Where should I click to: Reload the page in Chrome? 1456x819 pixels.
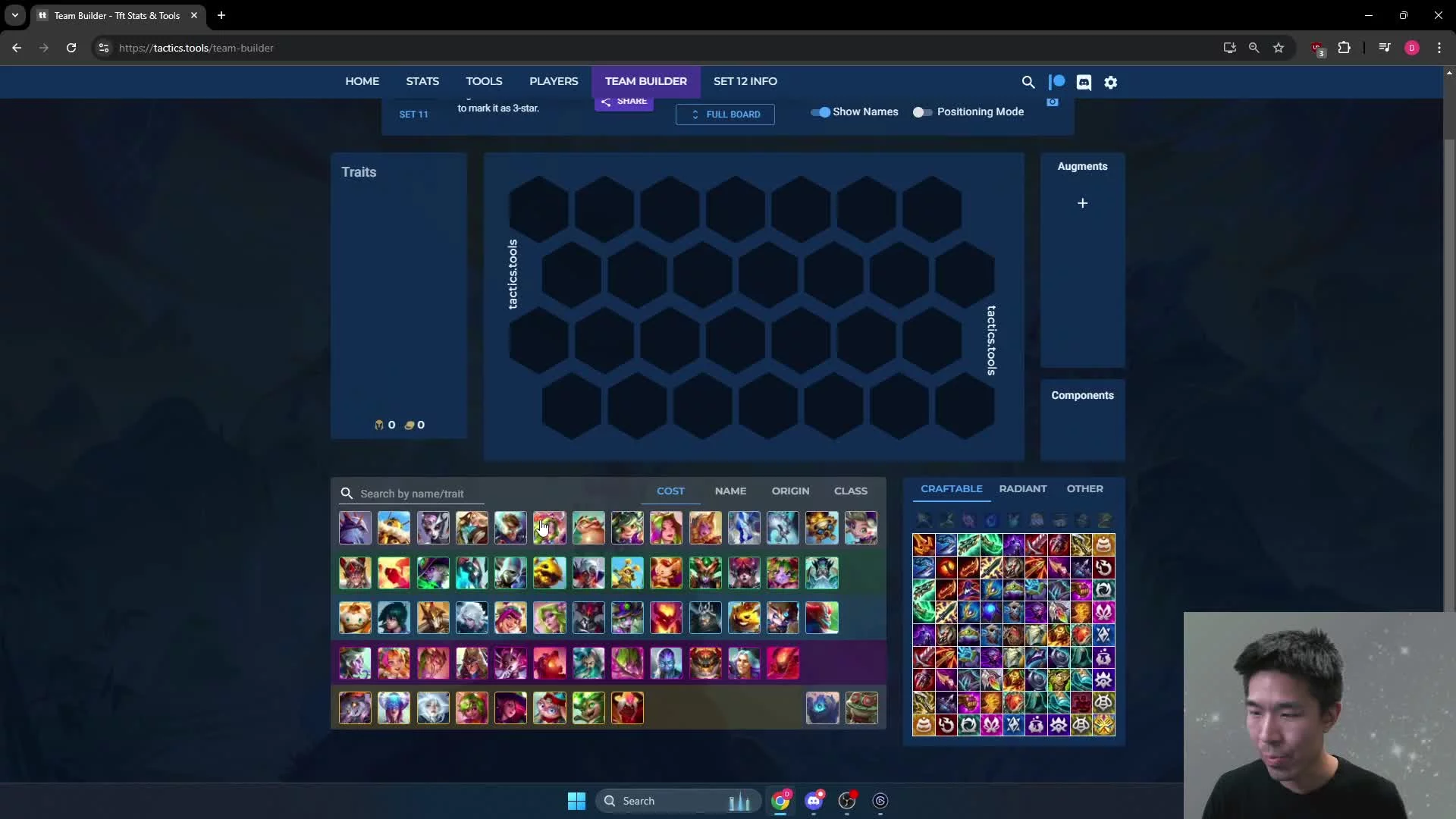point(71,48)
